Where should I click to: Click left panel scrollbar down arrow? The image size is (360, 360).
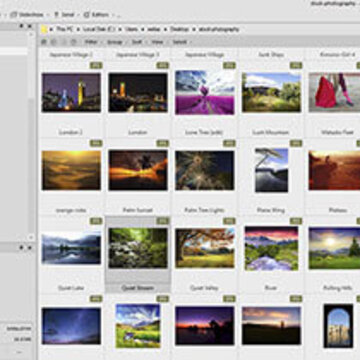click(31, 237)
